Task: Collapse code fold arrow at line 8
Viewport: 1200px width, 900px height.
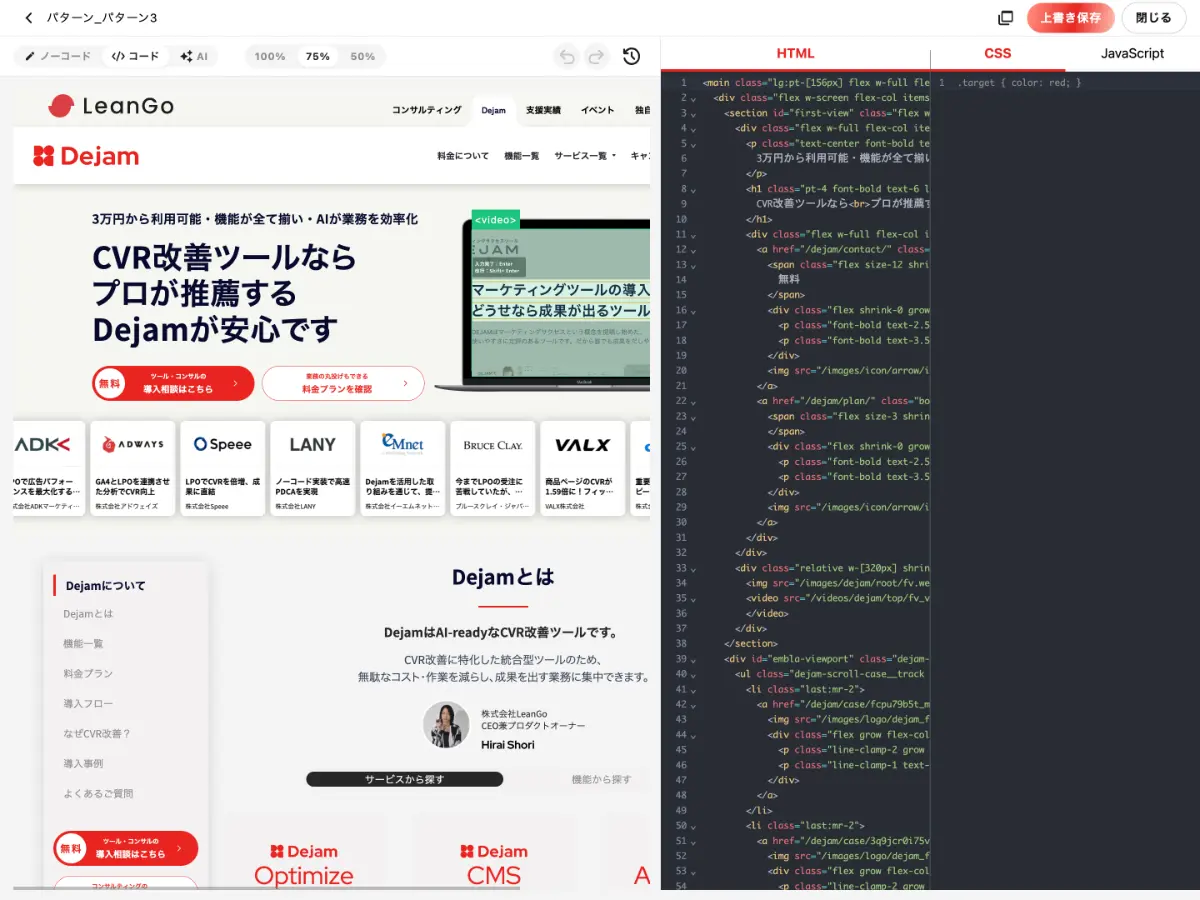Action: pyautogui.click(x=692, y=189)
